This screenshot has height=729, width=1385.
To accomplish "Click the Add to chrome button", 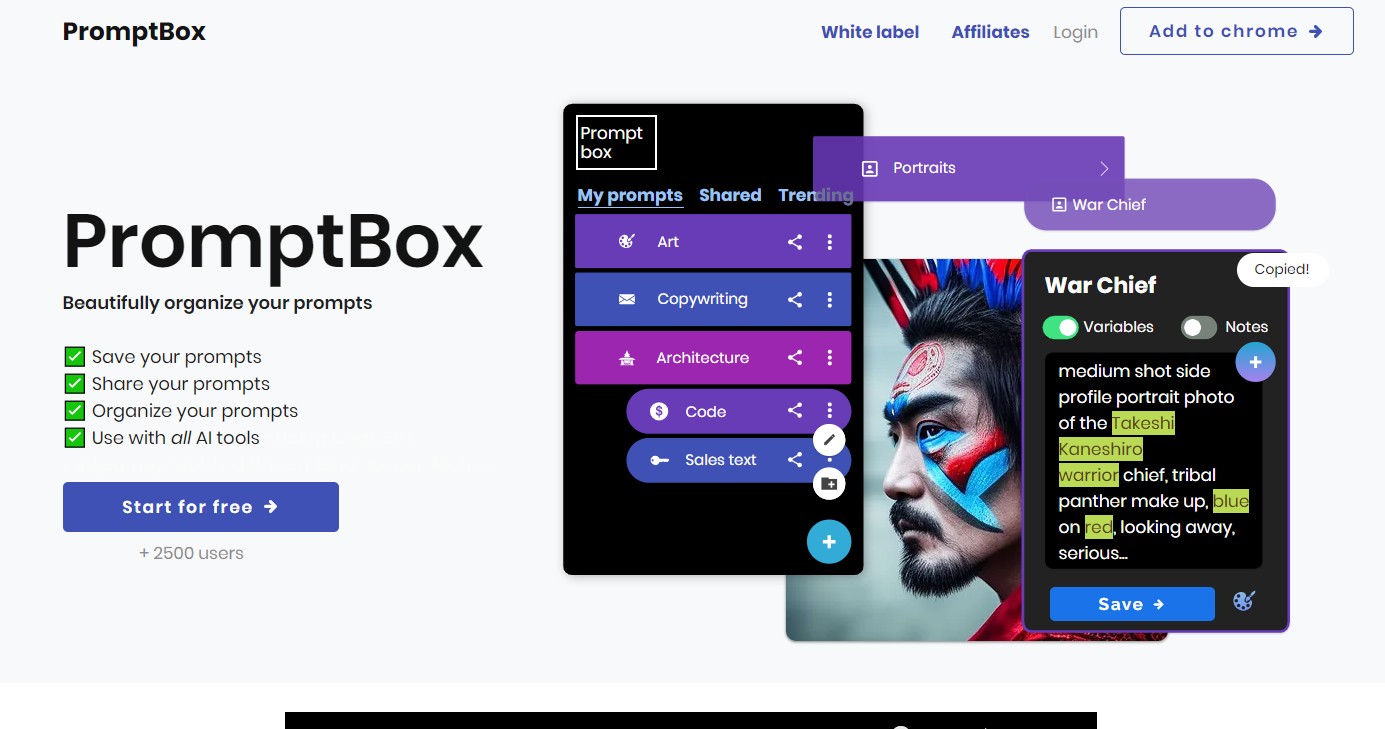I will 1236,31.
